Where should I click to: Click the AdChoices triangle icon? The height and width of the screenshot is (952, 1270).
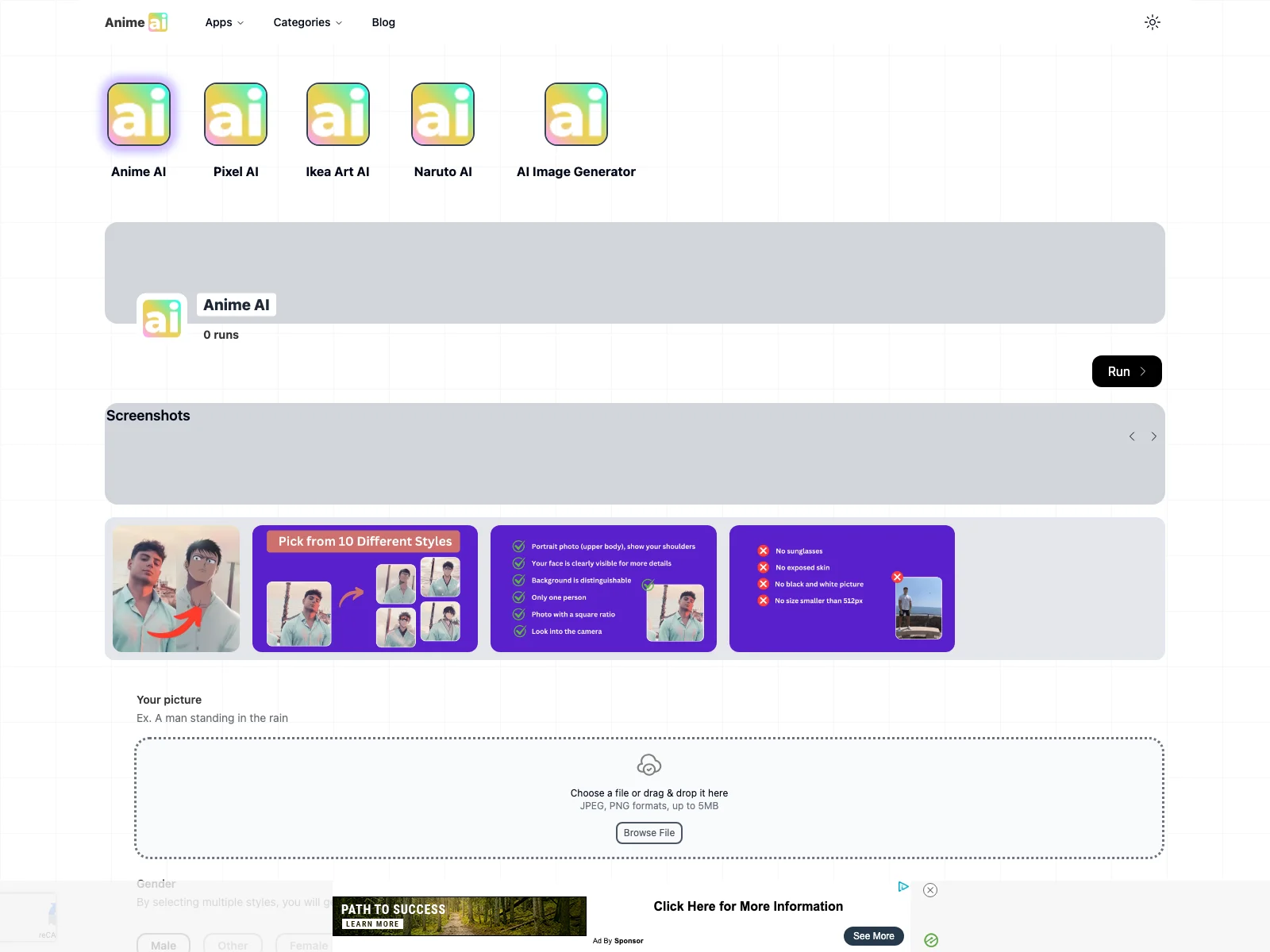903,887
